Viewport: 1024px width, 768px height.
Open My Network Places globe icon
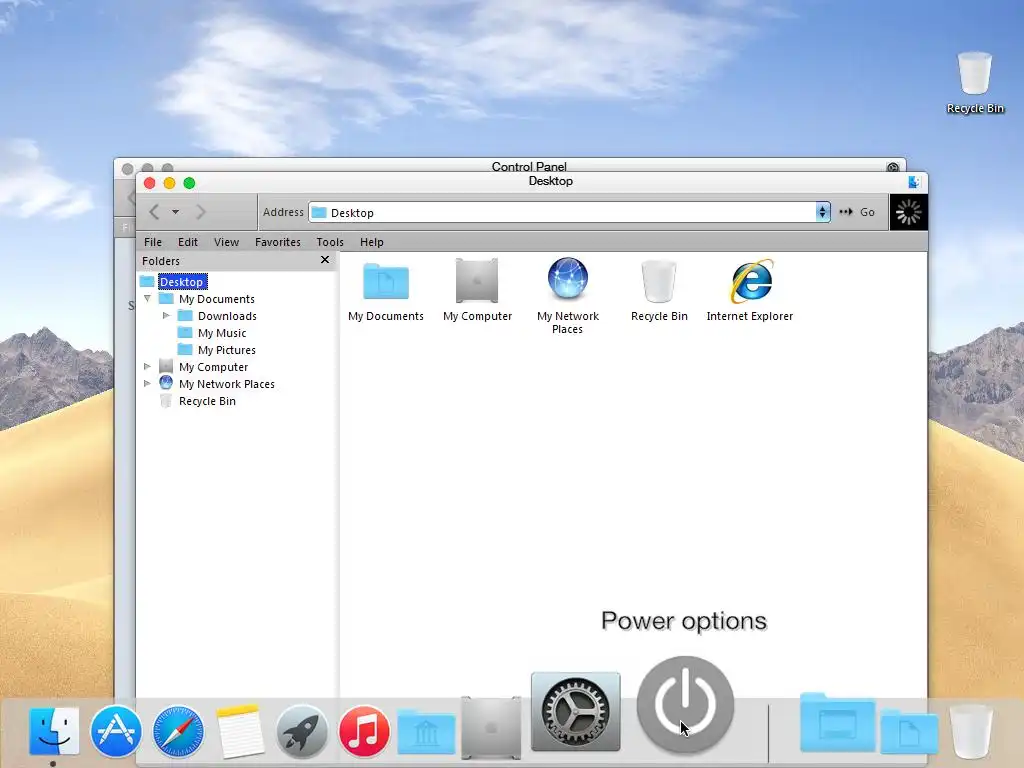(x=568, y=279)
